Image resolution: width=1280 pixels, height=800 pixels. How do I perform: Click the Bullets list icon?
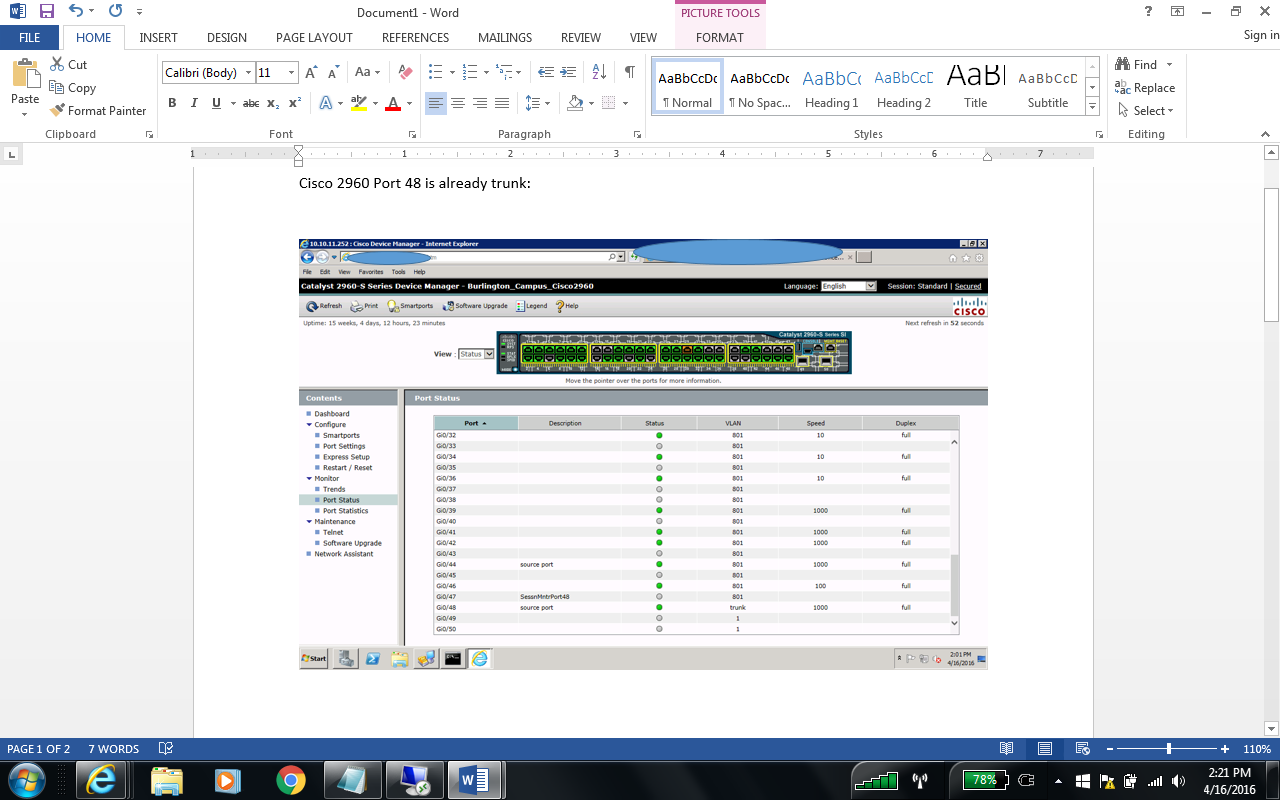pos(435,72)
